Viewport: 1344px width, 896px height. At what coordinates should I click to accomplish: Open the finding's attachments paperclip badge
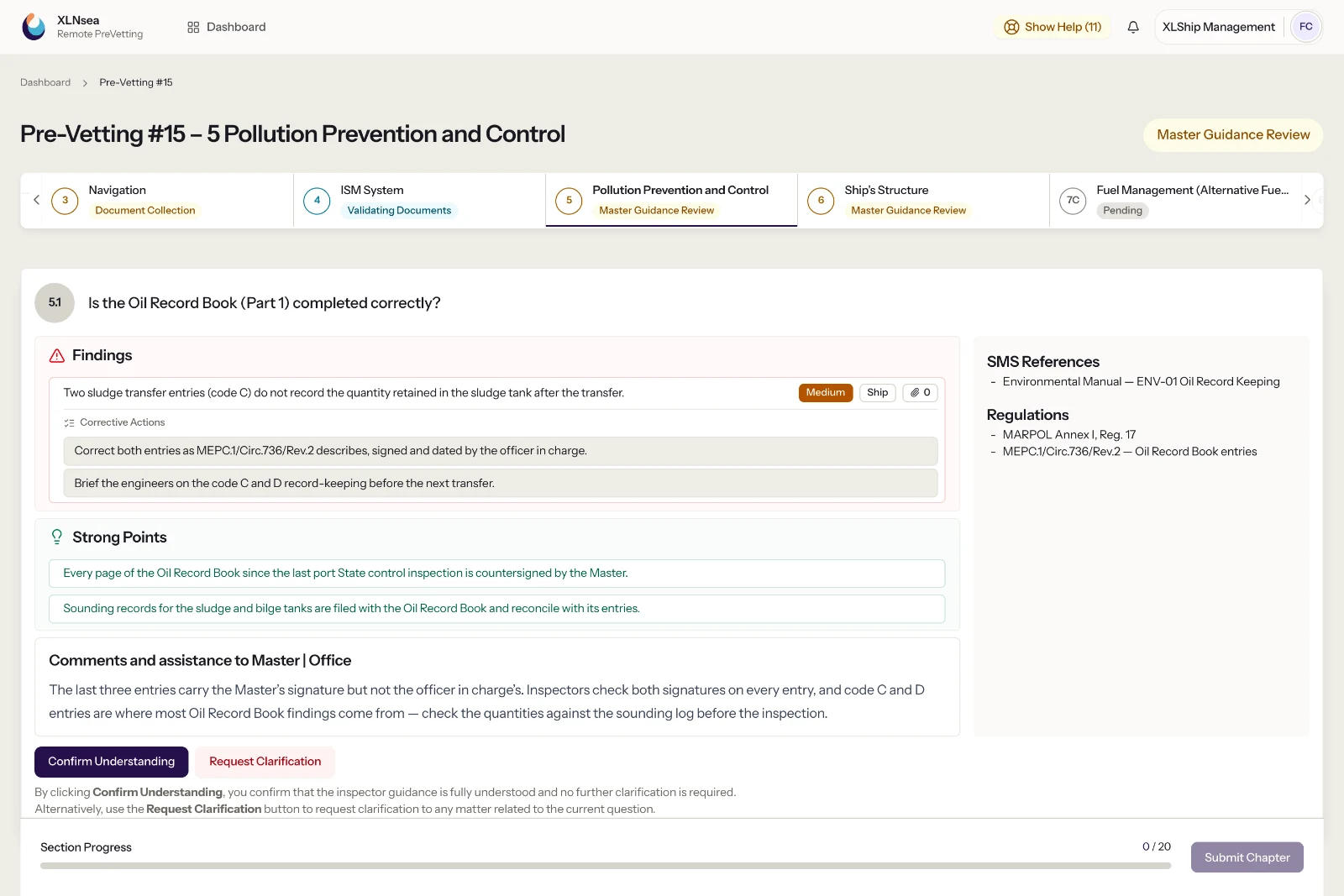[920, 393]
